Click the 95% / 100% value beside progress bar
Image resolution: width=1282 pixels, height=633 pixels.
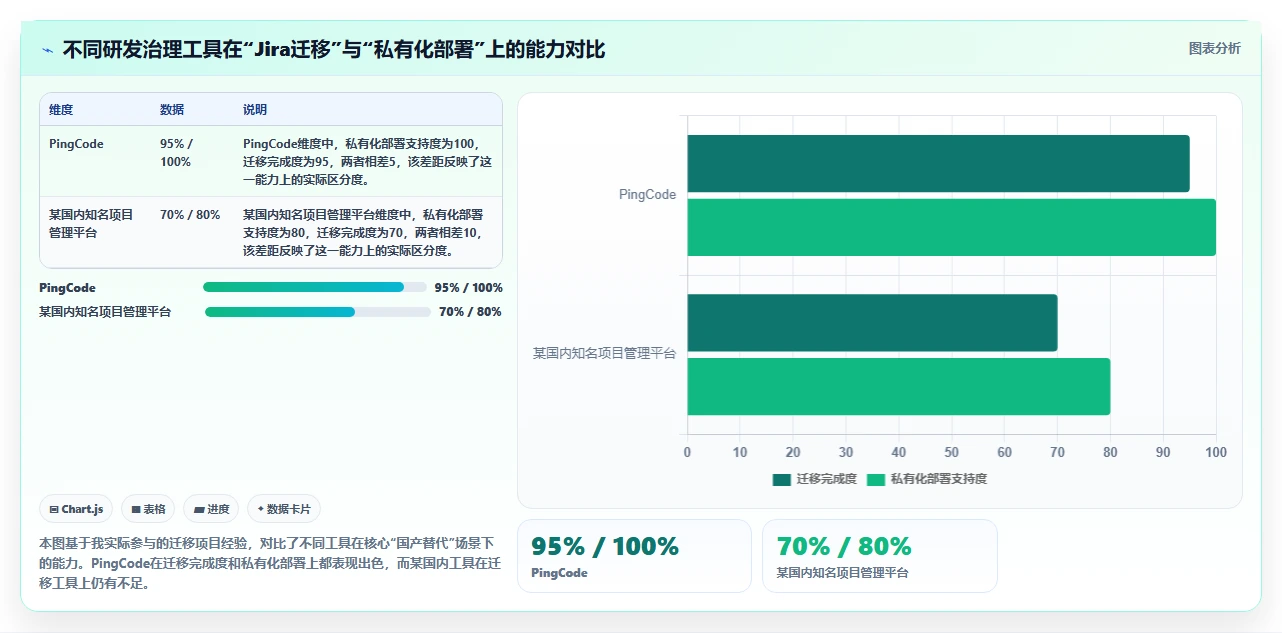tap(468, 287)
